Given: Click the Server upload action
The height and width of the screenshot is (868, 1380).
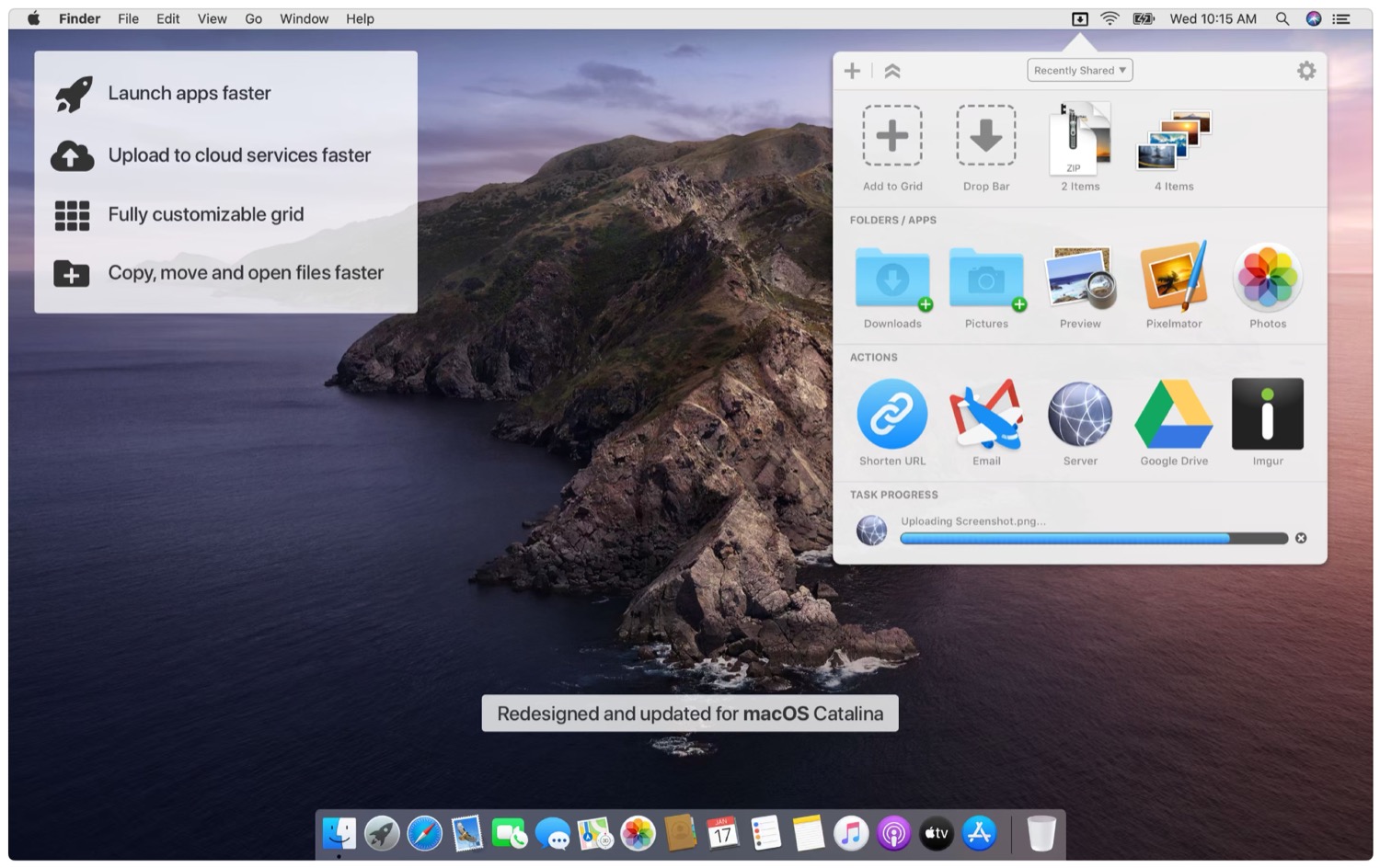Looking at the screenshot, I should (1079, 415).
